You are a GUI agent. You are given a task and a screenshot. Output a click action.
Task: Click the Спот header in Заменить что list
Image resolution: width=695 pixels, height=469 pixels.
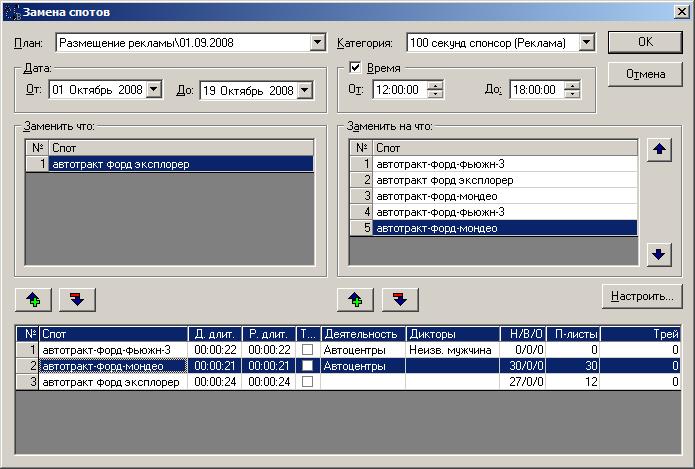(181, 148)
